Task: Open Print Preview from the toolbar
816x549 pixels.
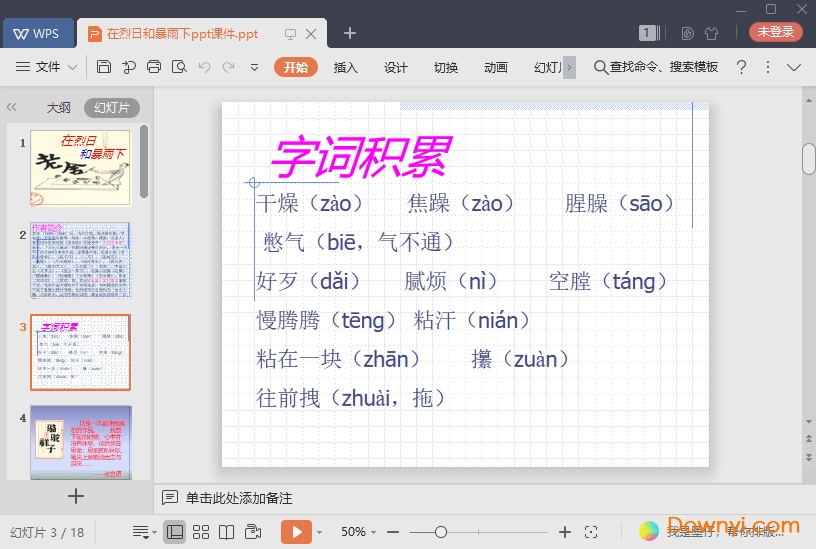Action: click(x=179, y=67)
